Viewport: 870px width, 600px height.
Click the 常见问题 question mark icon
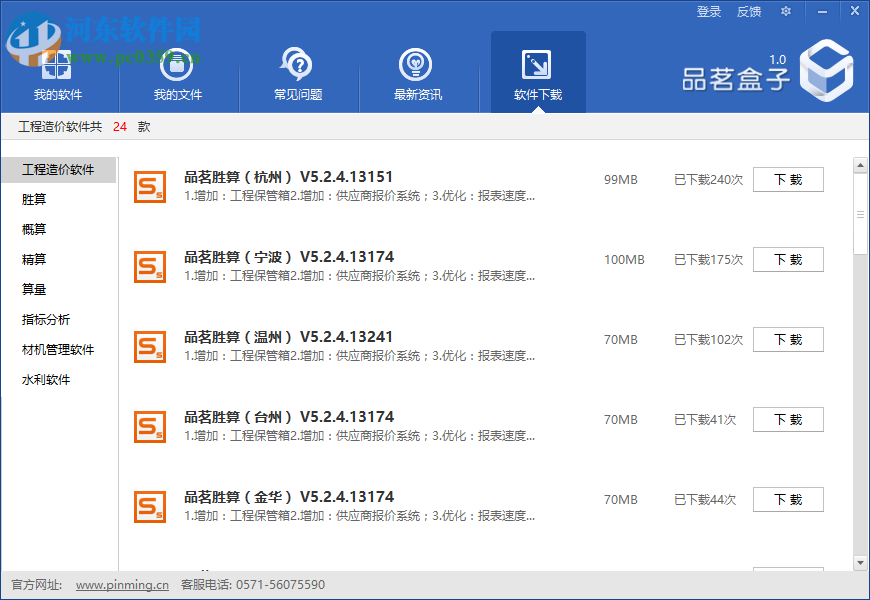[x=297, y=60]
